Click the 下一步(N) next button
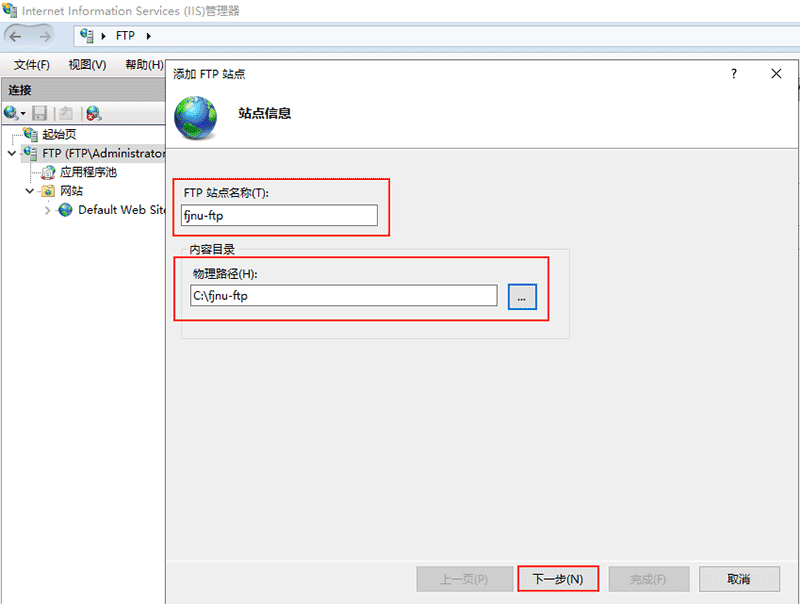800x604 pixels. 558,579
